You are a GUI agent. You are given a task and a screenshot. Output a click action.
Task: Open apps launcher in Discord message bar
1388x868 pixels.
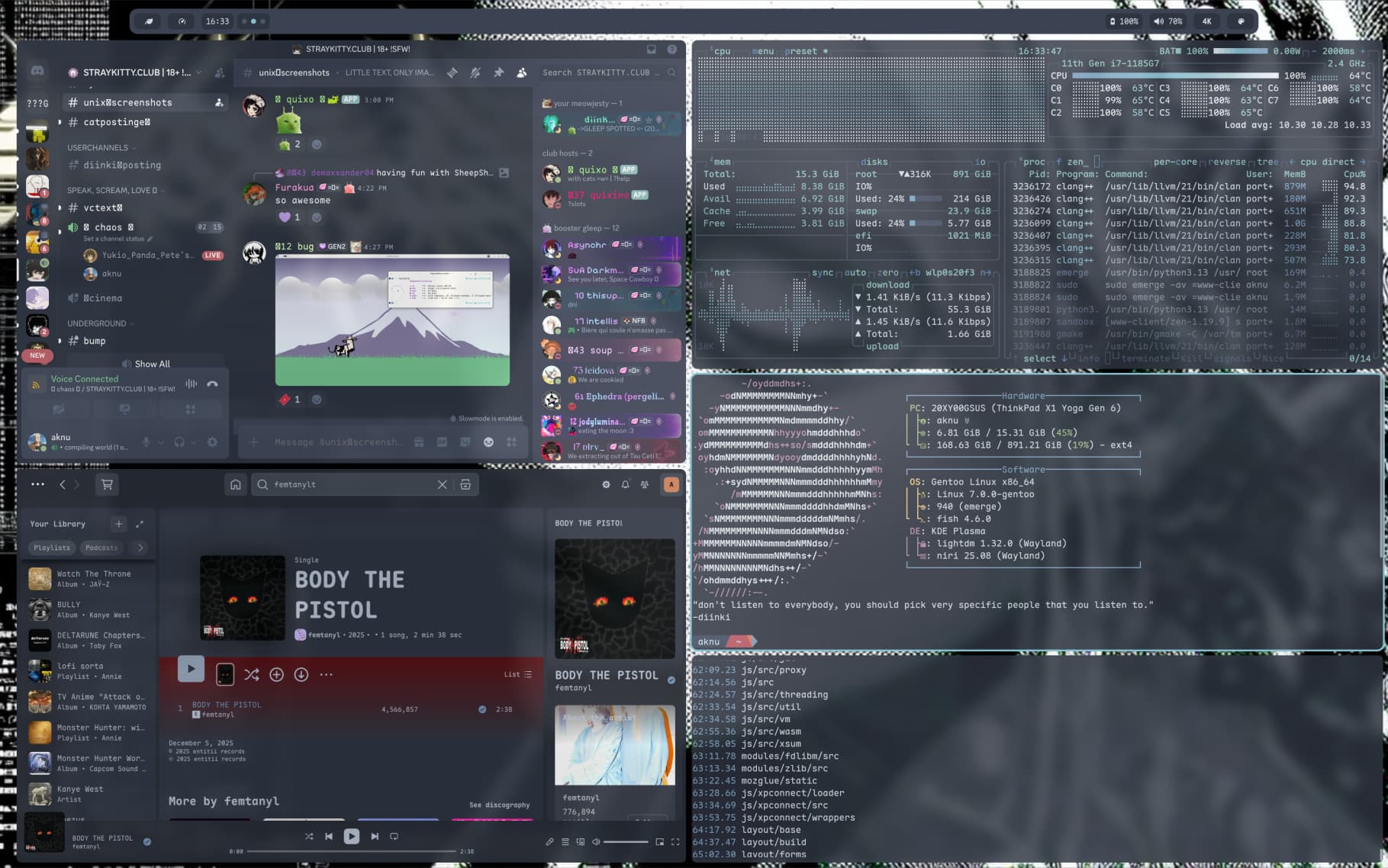tap(511, 442)
